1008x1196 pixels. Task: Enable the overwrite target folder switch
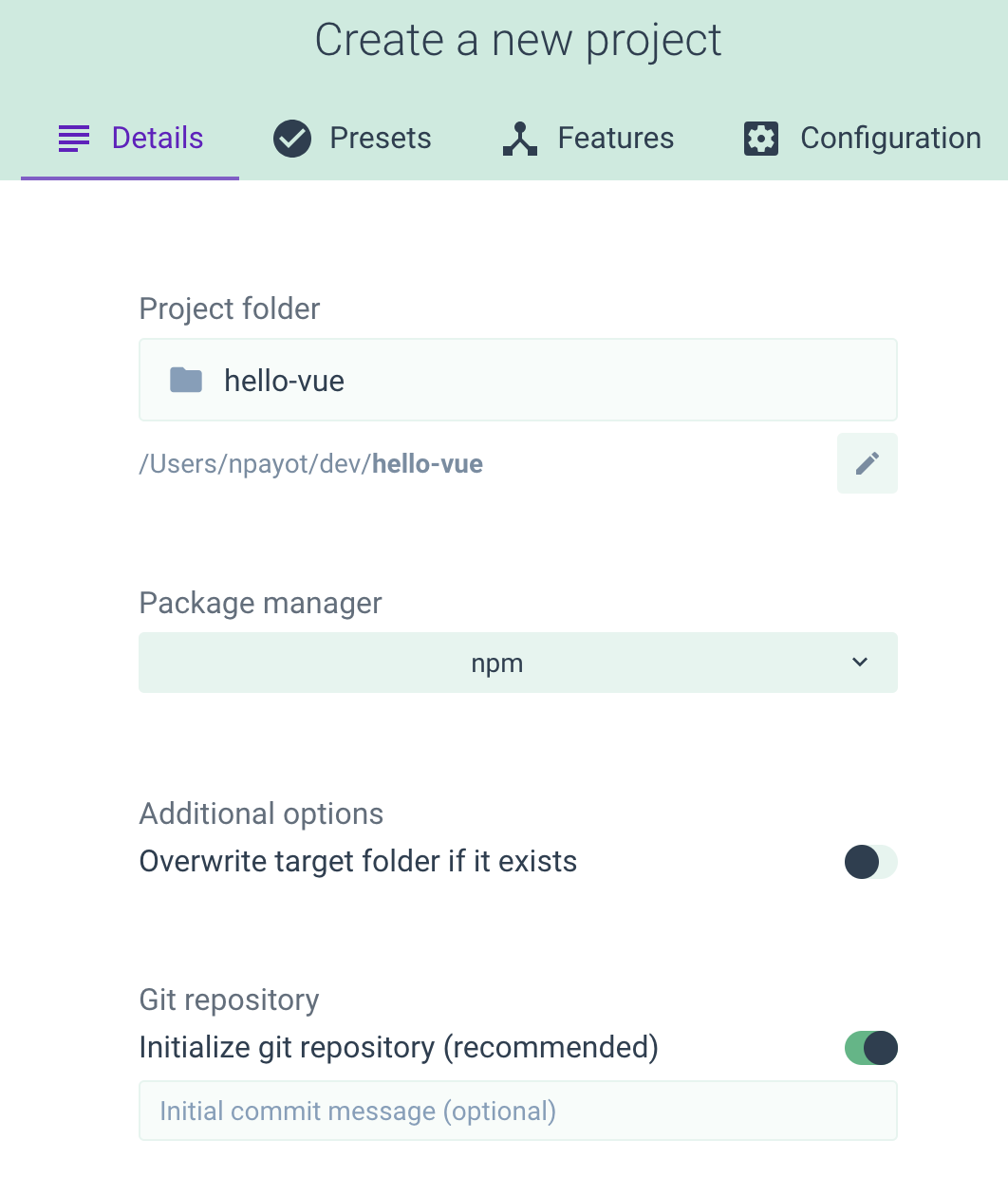tap(870, 862)
